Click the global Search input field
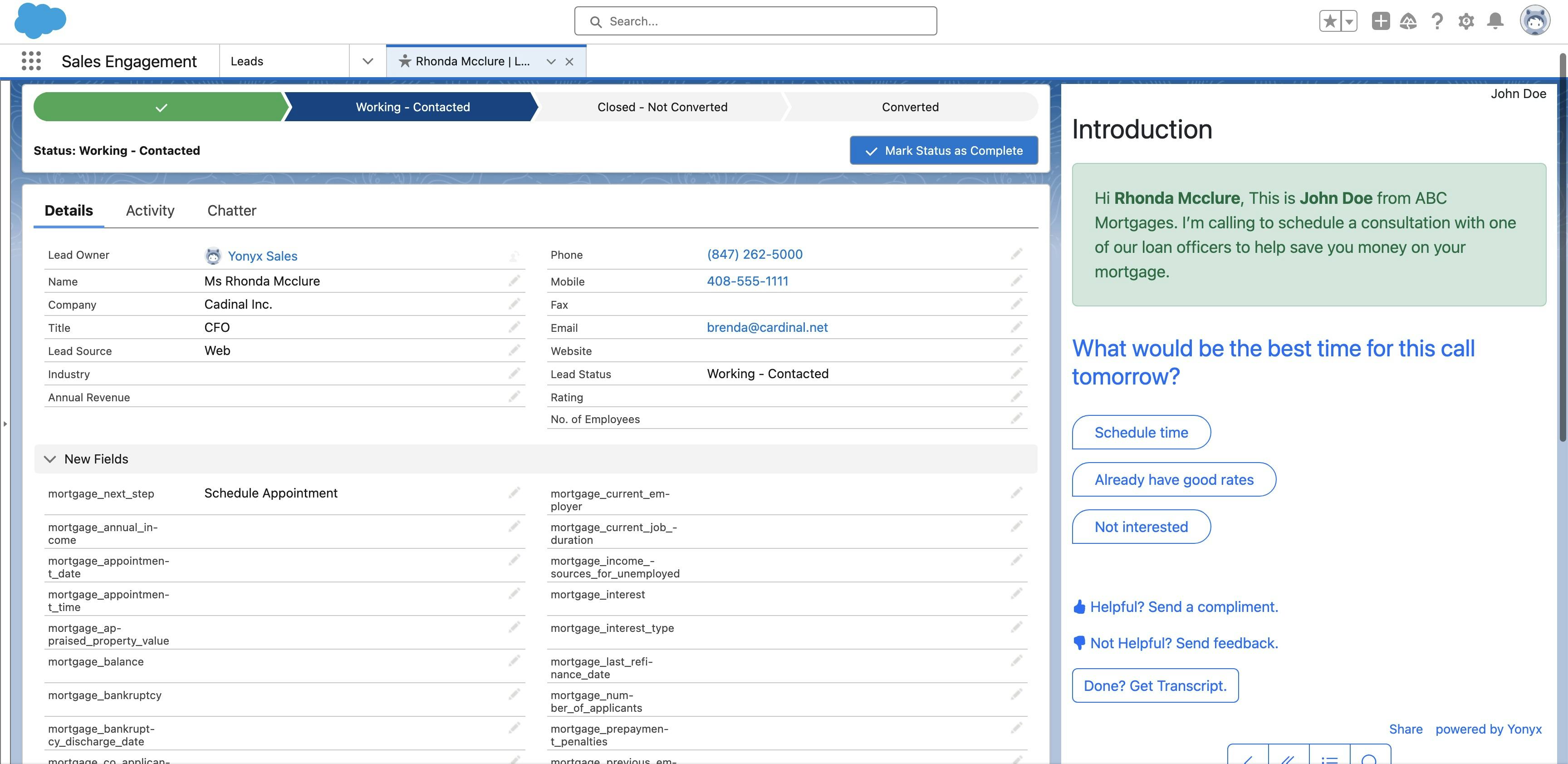The image size is (1568, 764). tap(755, 21)
